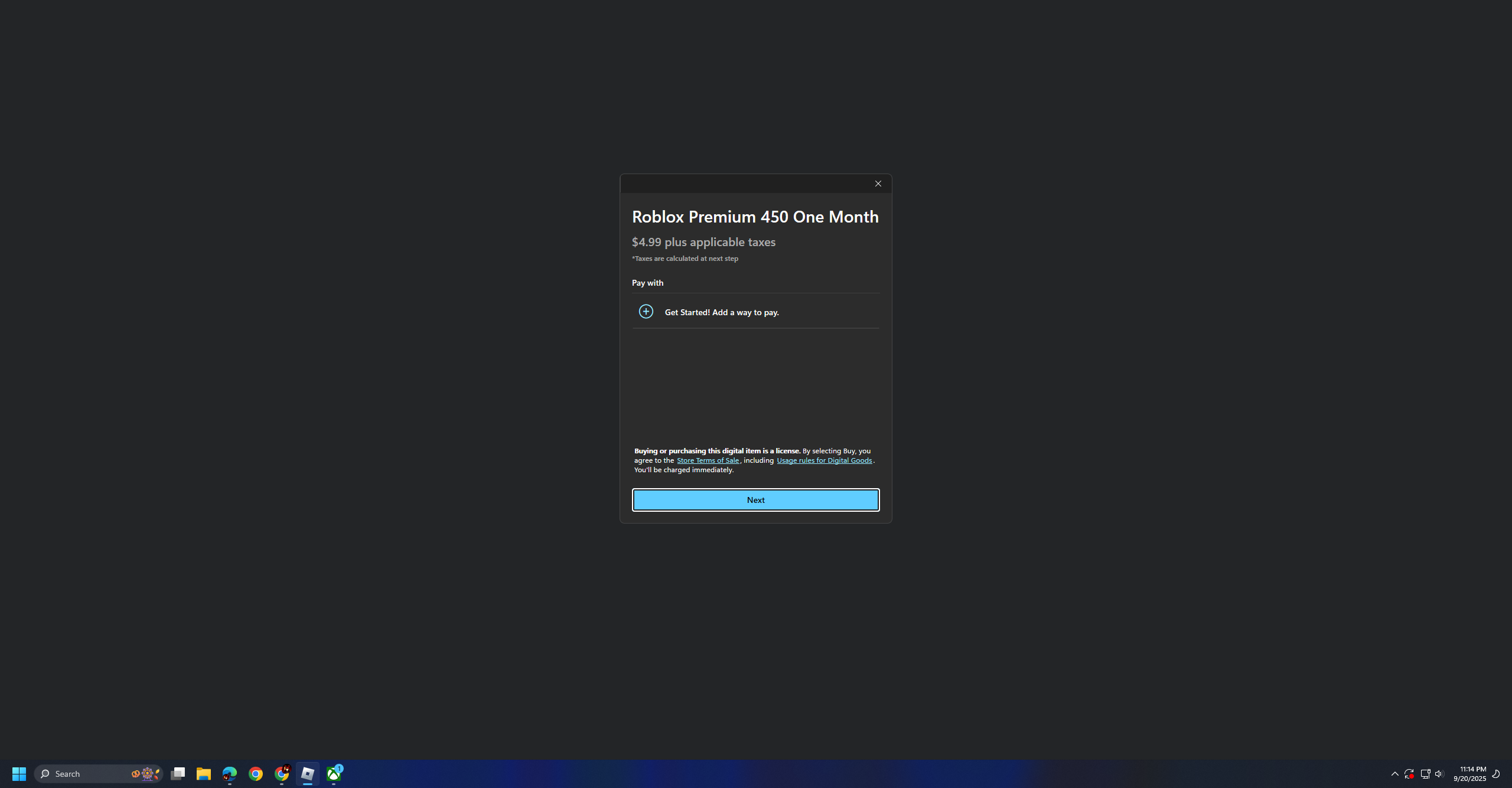Open the Windows Start menu
Screen dimensions: 1512x788
pos(19,773)
